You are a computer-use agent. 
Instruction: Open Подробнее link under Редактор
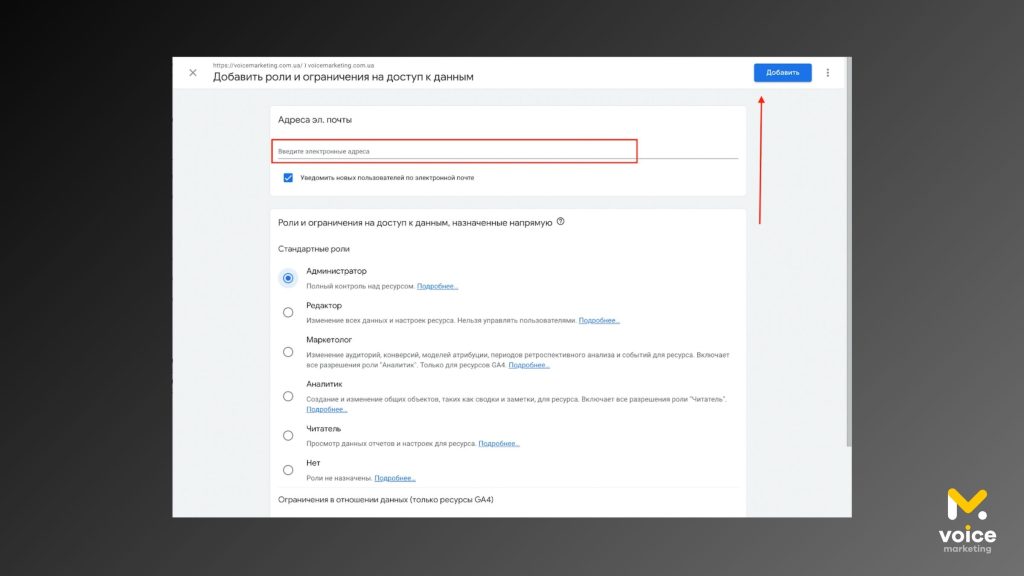(599, 321)
